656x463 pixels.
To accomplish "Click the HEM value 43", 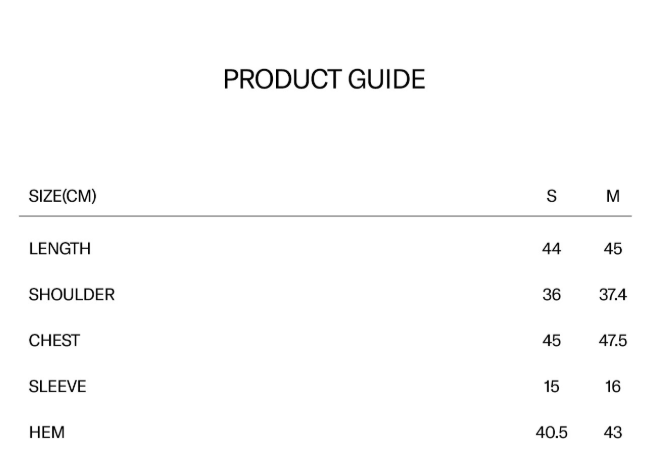I will point(613,433).
